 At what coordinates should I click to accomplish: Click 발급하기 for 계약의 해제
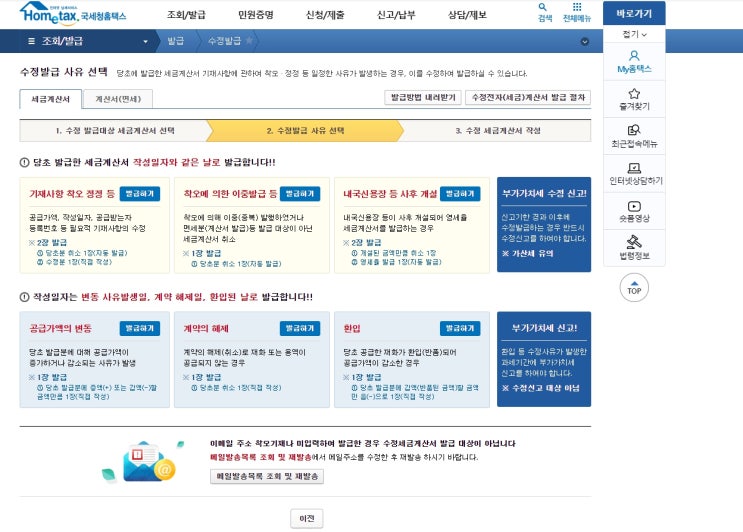pos(300,328)
